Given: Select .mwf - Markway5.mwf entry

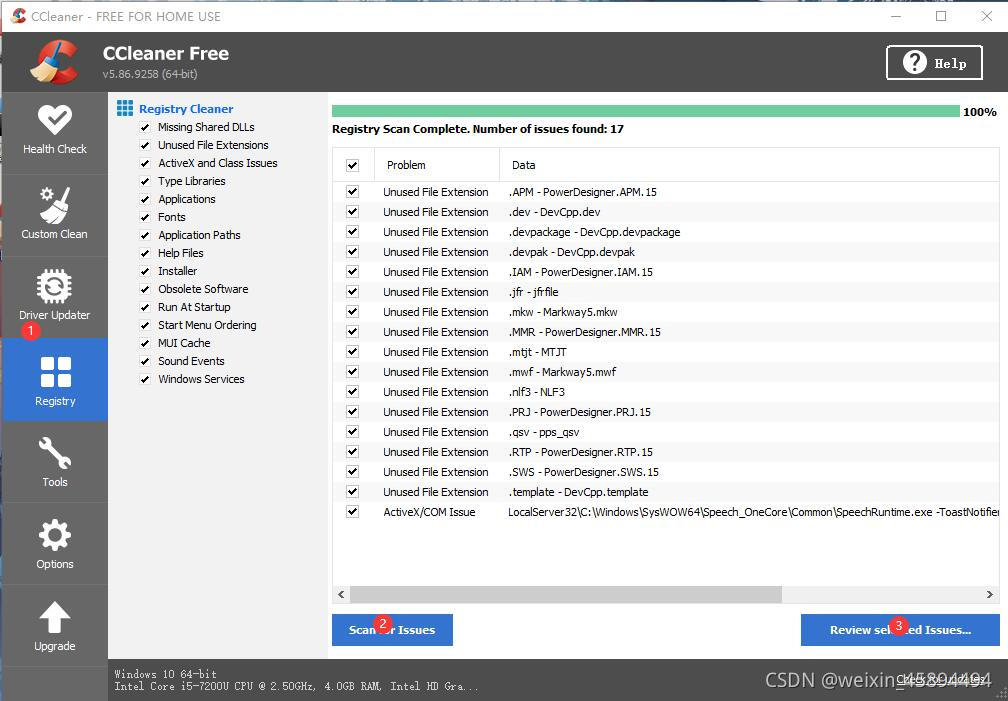Looking at the screenshot, I should point(562,372).
